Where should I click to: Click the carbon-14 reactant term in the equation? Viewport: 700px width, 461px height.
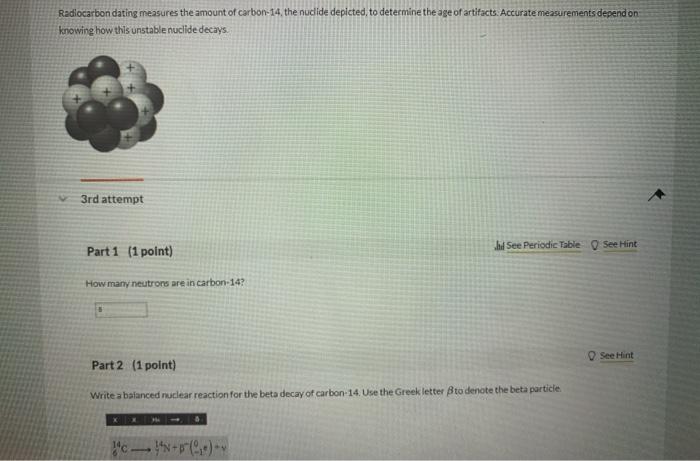pyautogui.click(x=120, y=448)
